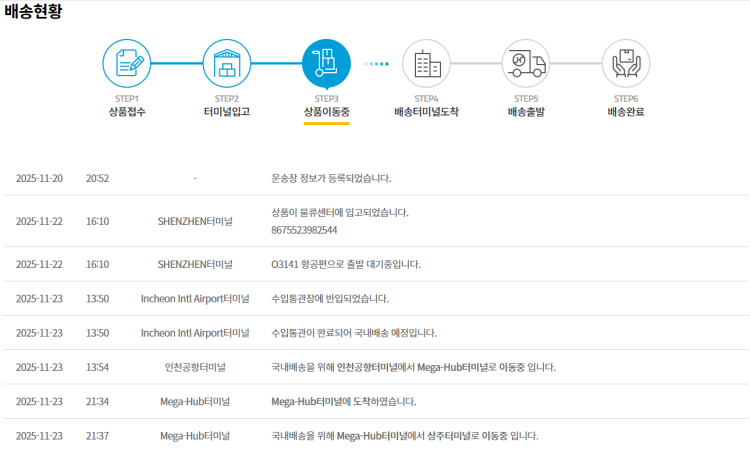
Task: Click the 배송터미널도착 building step icon
Action: click(427, 64)
